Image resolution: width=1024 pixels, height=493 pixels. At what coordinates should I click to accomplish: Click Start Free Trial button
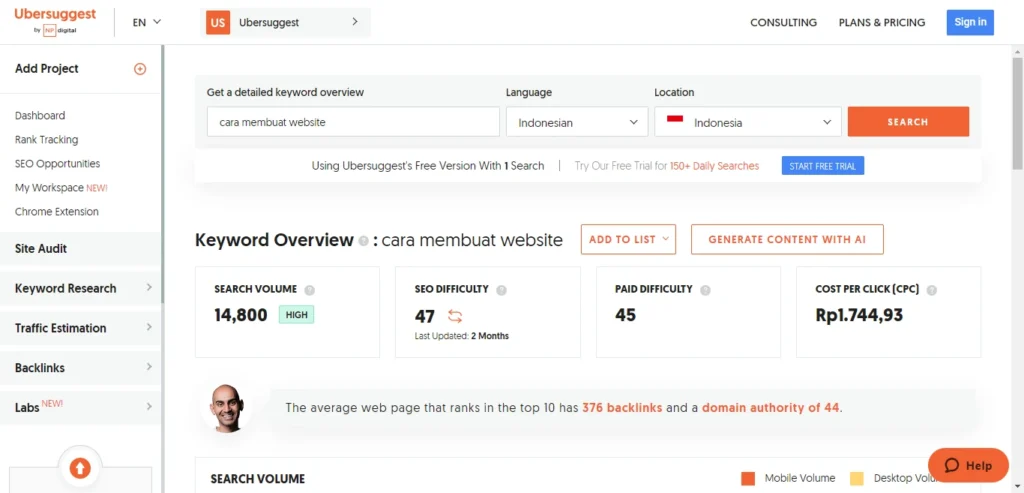[822, 166]
